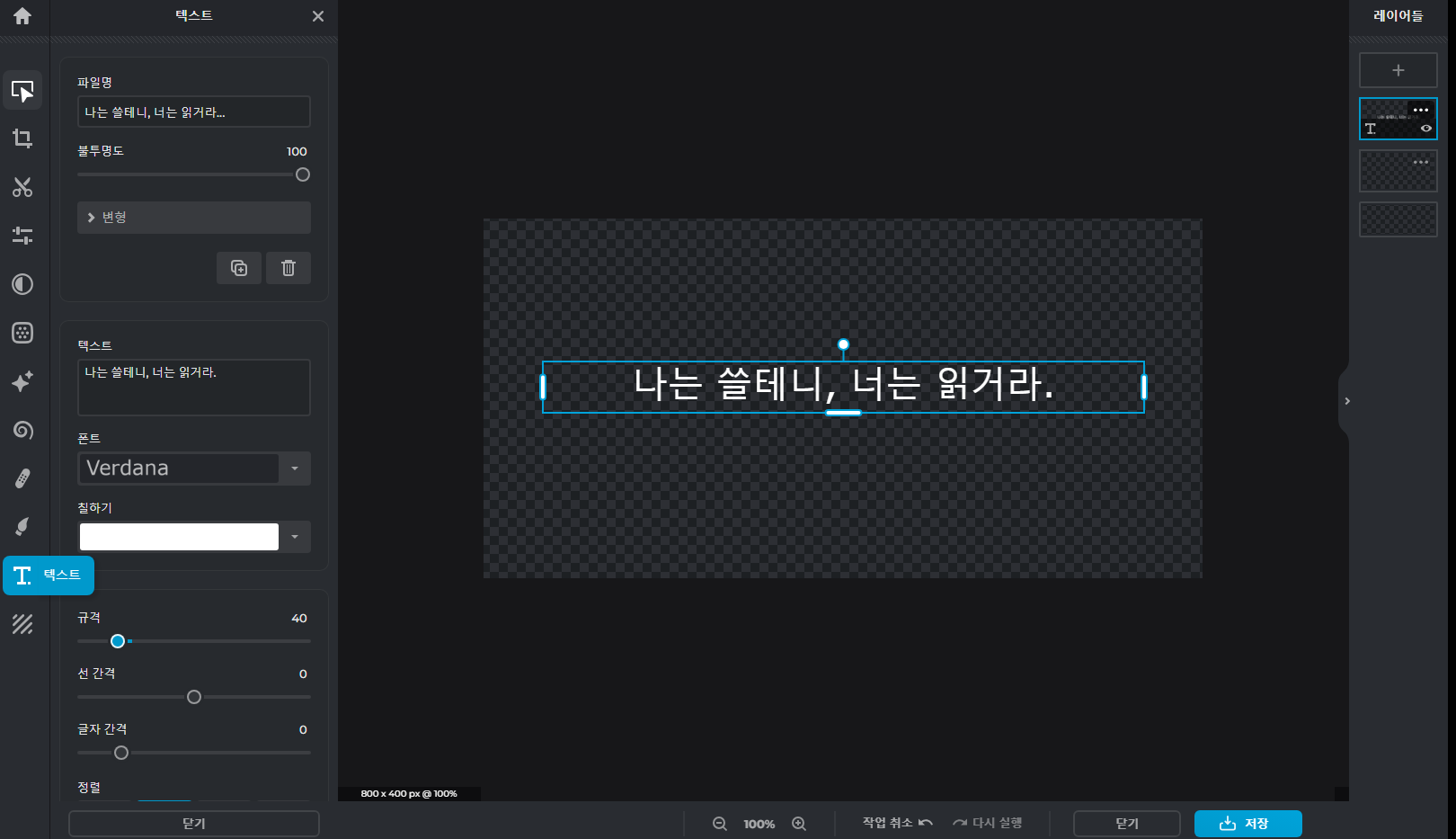Click the 텍스트 content textarea

click(194, 388)
